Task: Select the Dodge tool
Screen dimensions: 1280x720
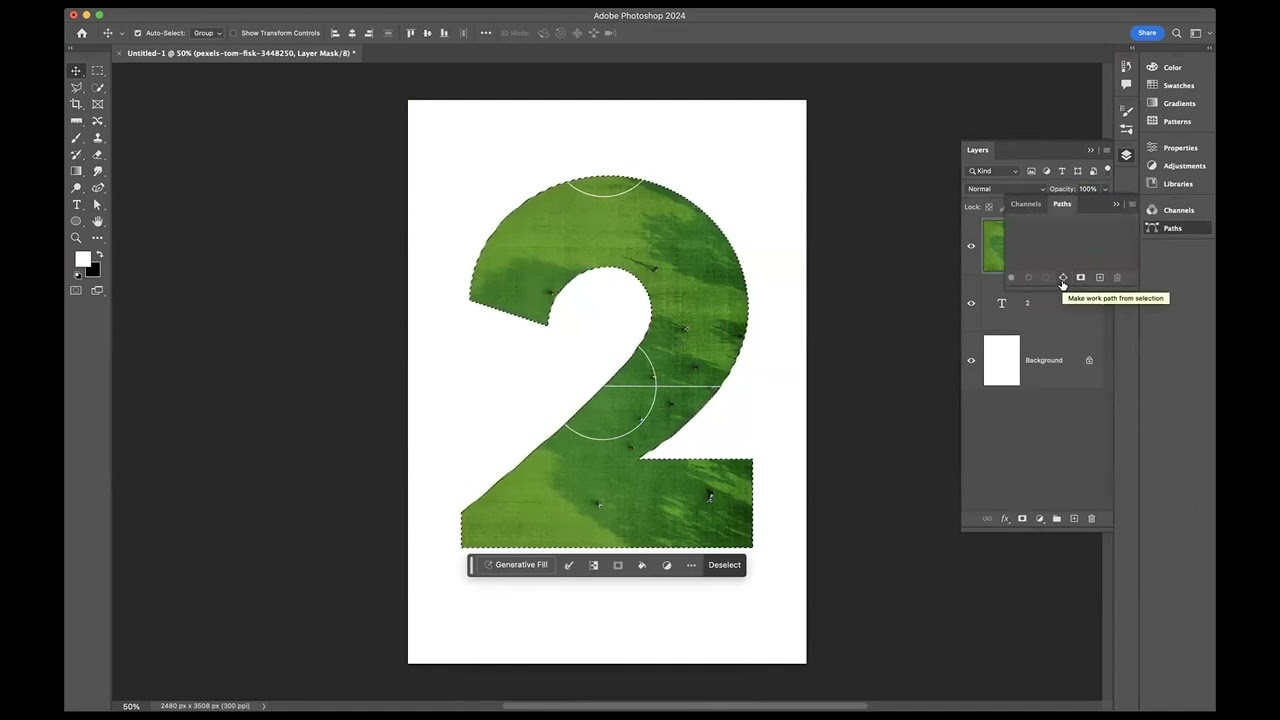Action: click(x=76, y=188)
